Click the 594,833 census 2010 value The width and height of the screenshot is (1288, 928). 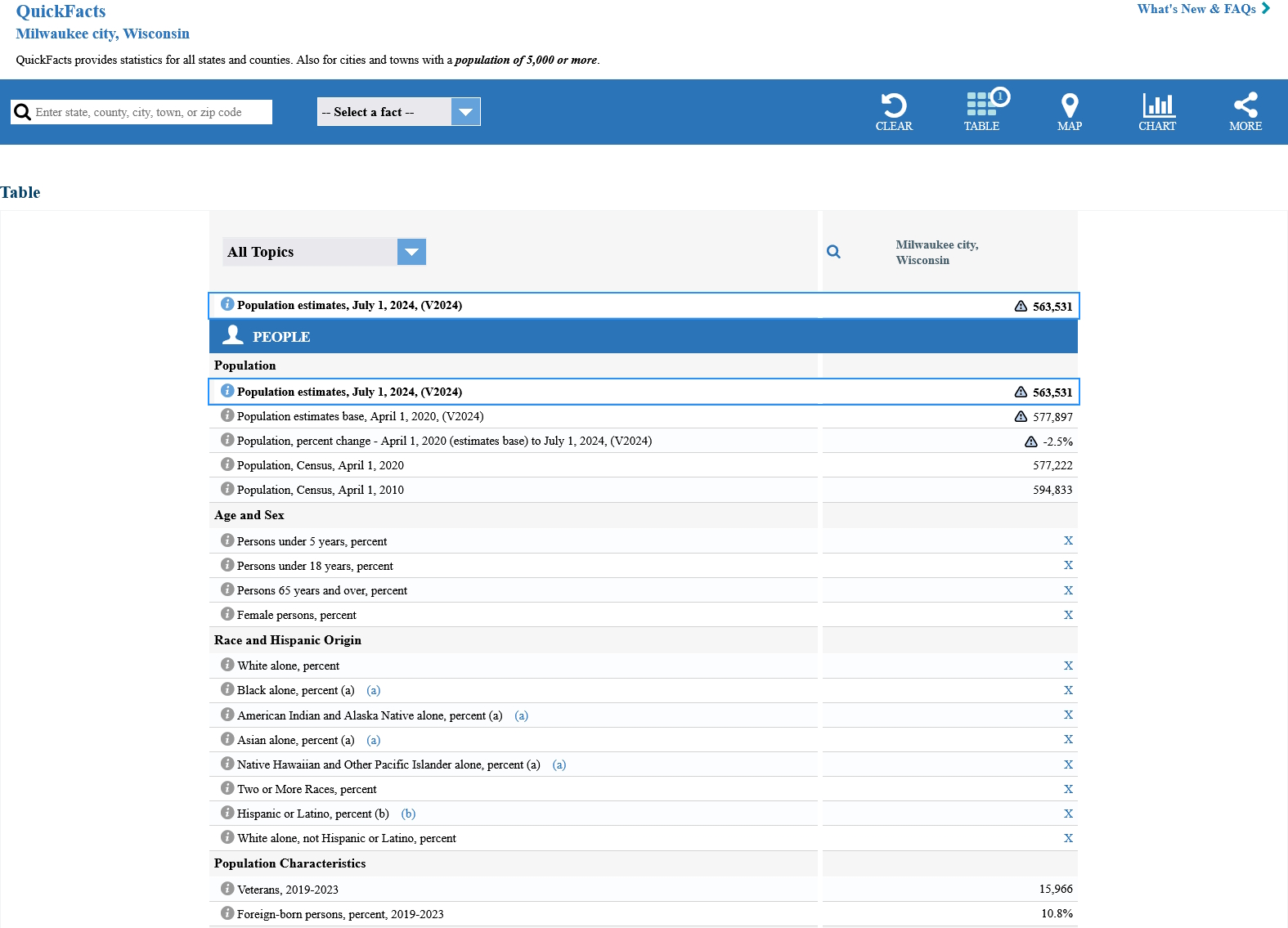(x=1052, y=490)
